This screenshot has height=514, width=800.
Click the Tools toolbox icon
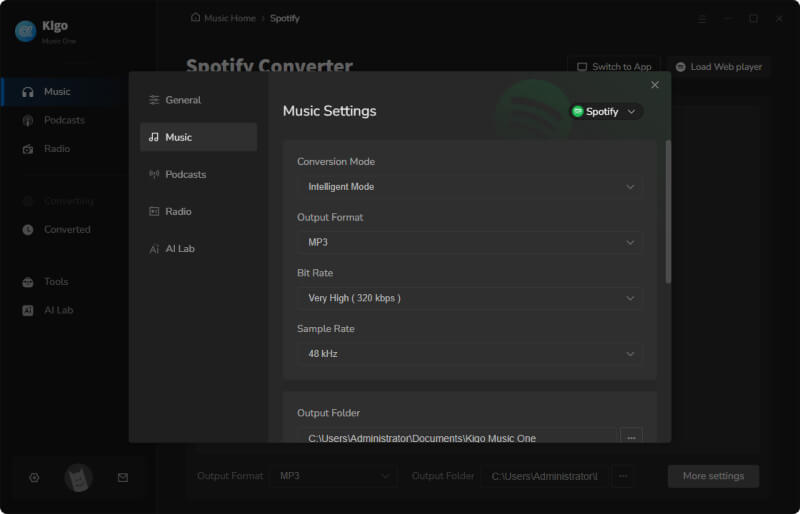tap(28, 282)
